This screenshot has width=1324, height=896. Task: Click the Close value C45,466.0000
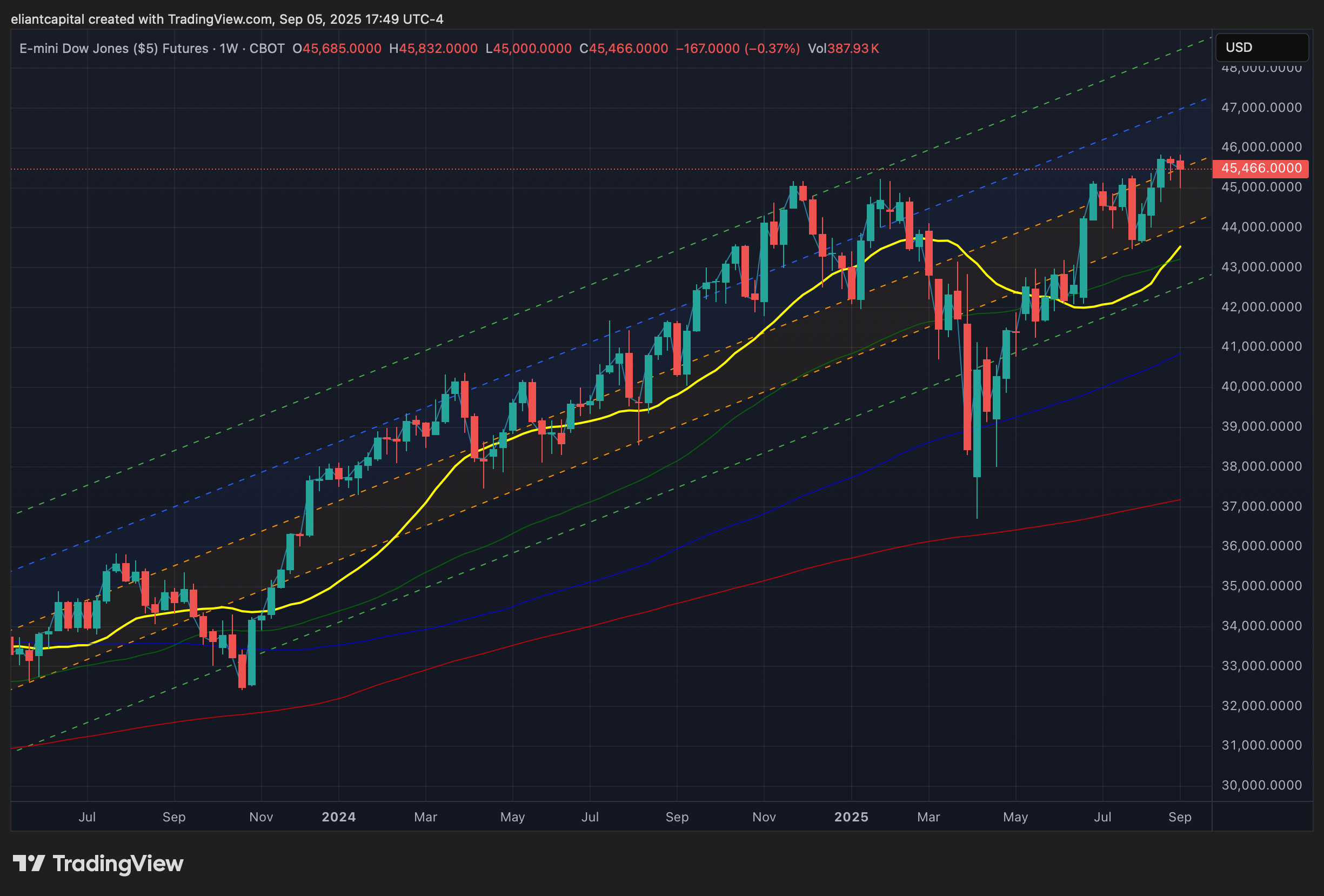623,49
